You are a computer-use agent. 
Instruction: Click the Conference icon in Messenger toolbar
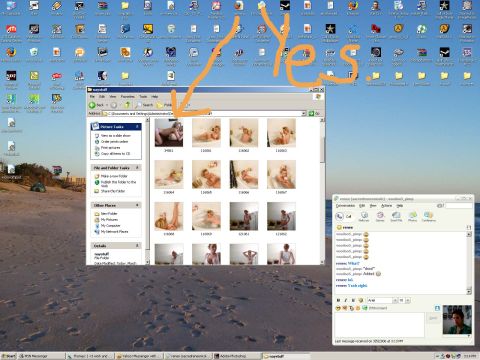(428, 217)
